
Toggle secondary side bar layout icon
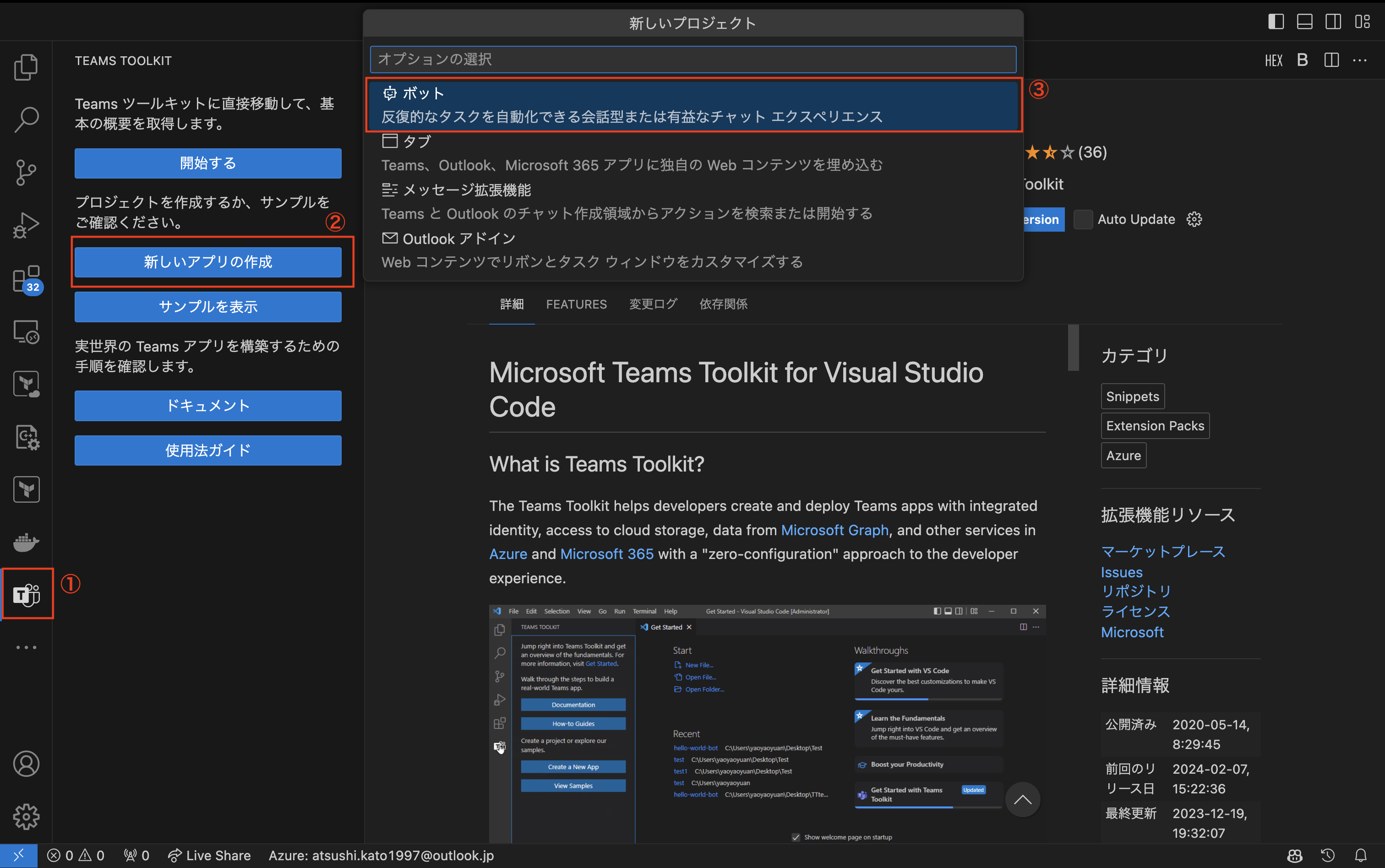point(1333,22)
